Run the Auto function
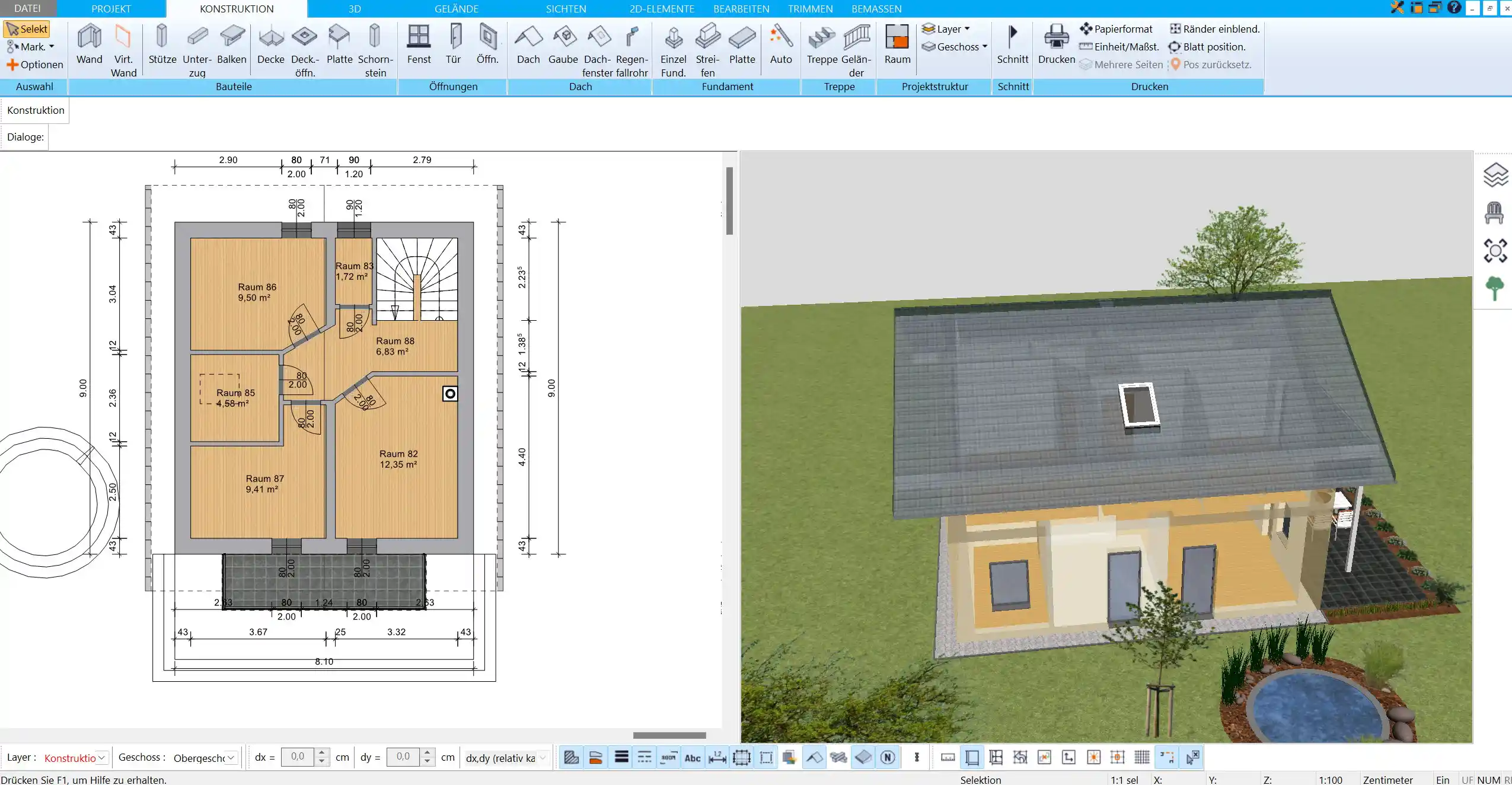Screen dimensions: 1512x785 coord(781,44)
